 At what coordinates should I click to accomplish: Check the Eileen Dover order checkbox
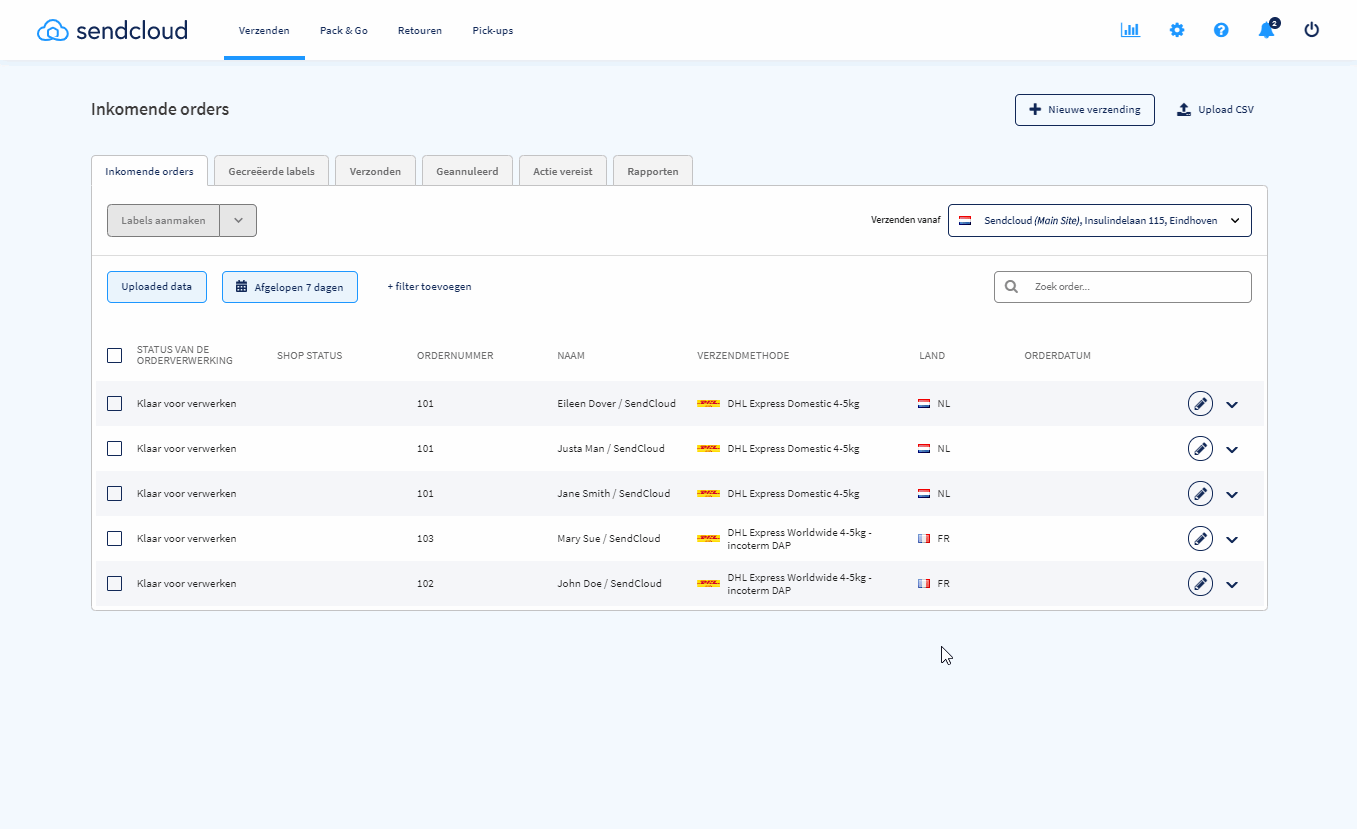115,404
